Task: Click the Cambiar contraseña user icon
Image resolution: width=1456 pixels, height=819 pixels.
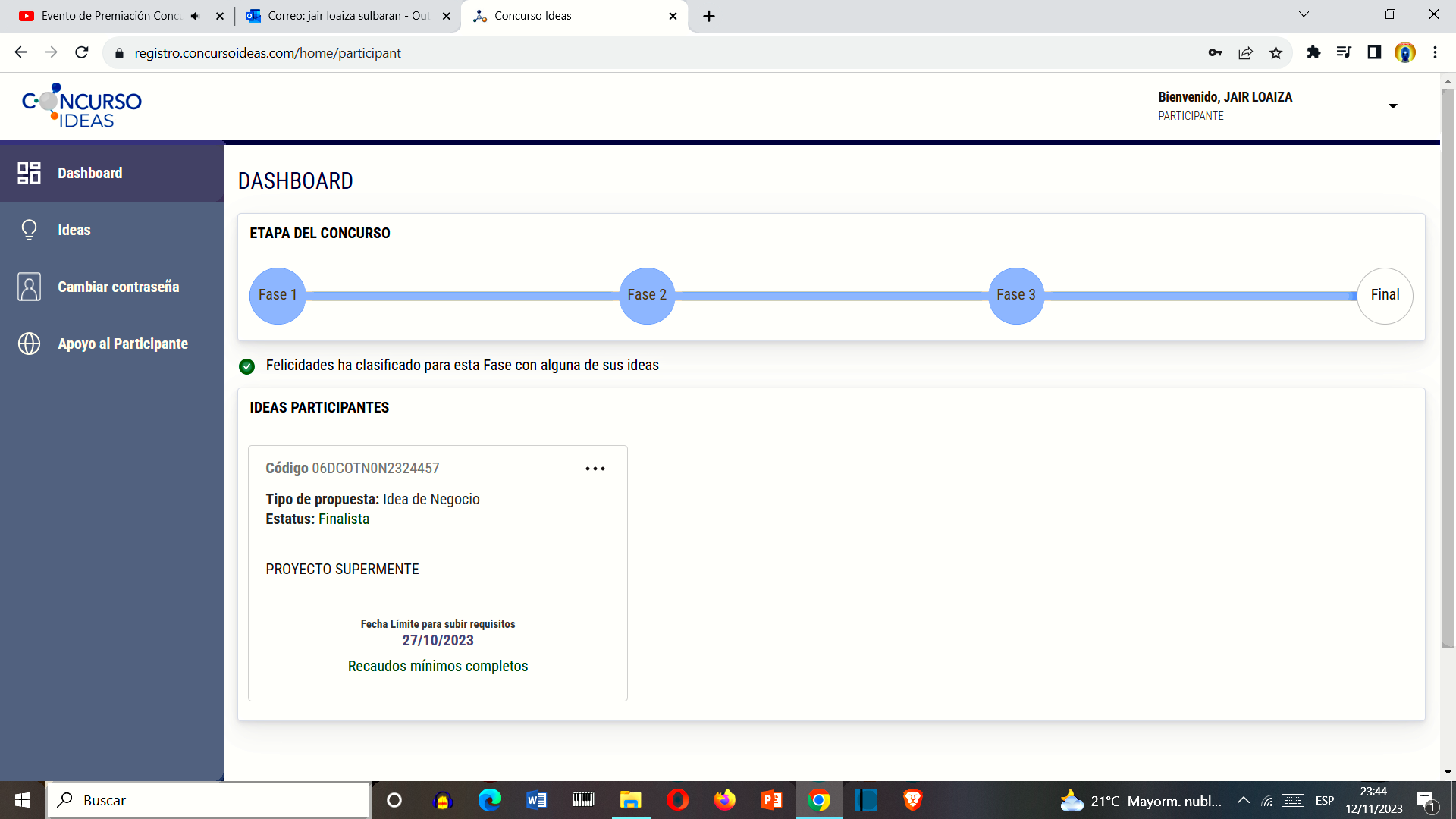Action: 29,287
